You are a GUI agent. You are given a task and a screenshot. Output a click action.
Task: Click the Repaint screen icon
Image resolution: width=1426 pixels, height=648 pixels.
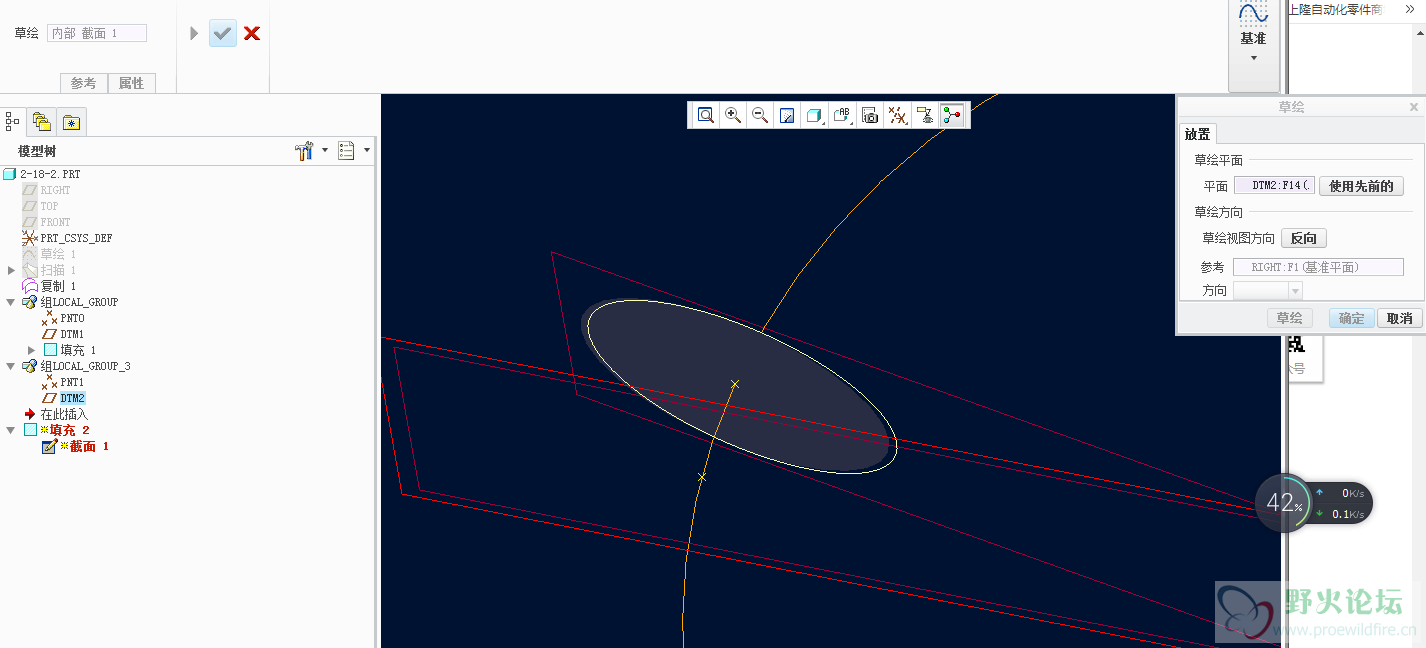[x=787, y=115]
